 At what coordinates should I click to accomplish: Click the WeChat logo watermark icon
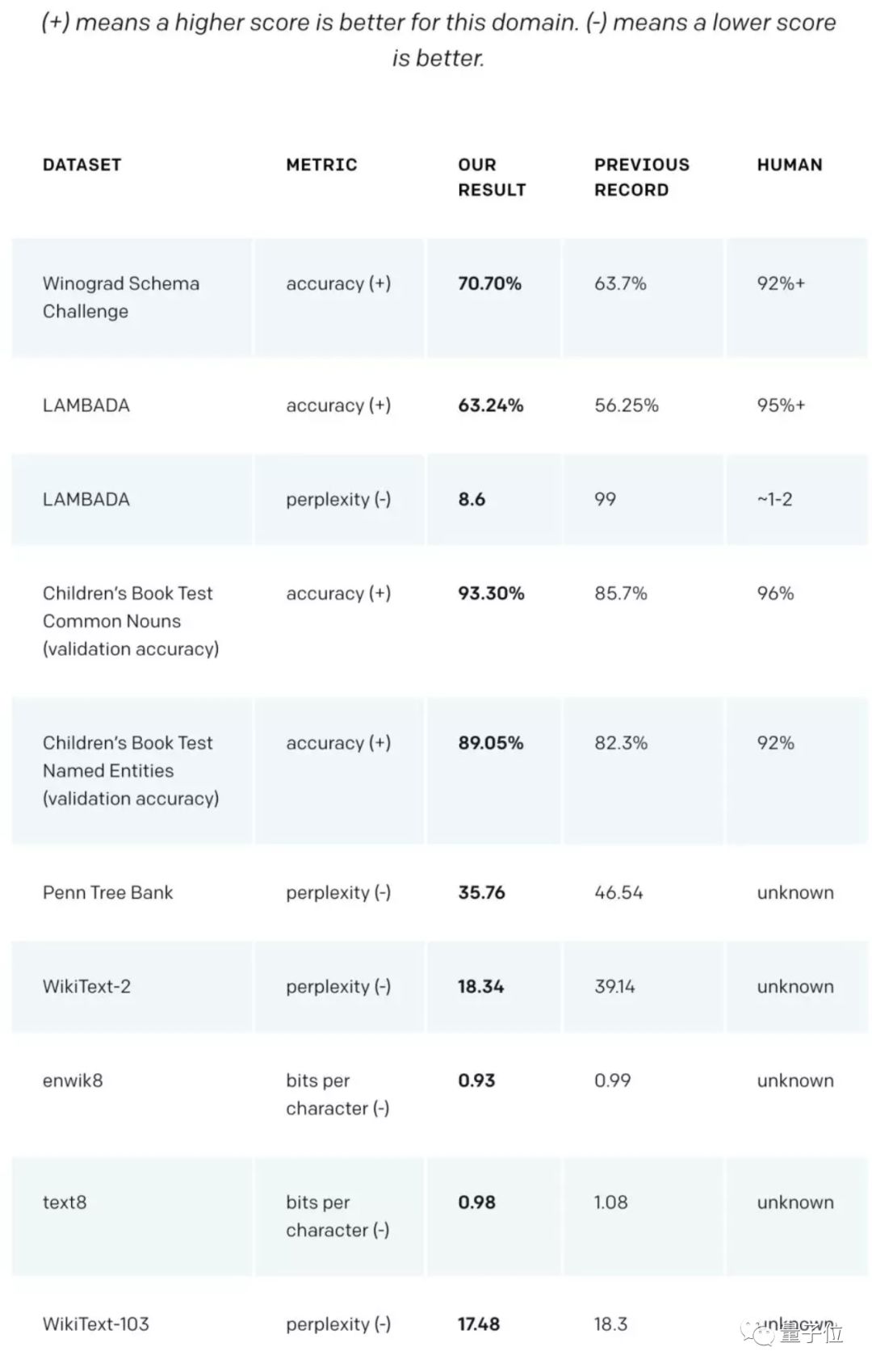(761, 1332)
